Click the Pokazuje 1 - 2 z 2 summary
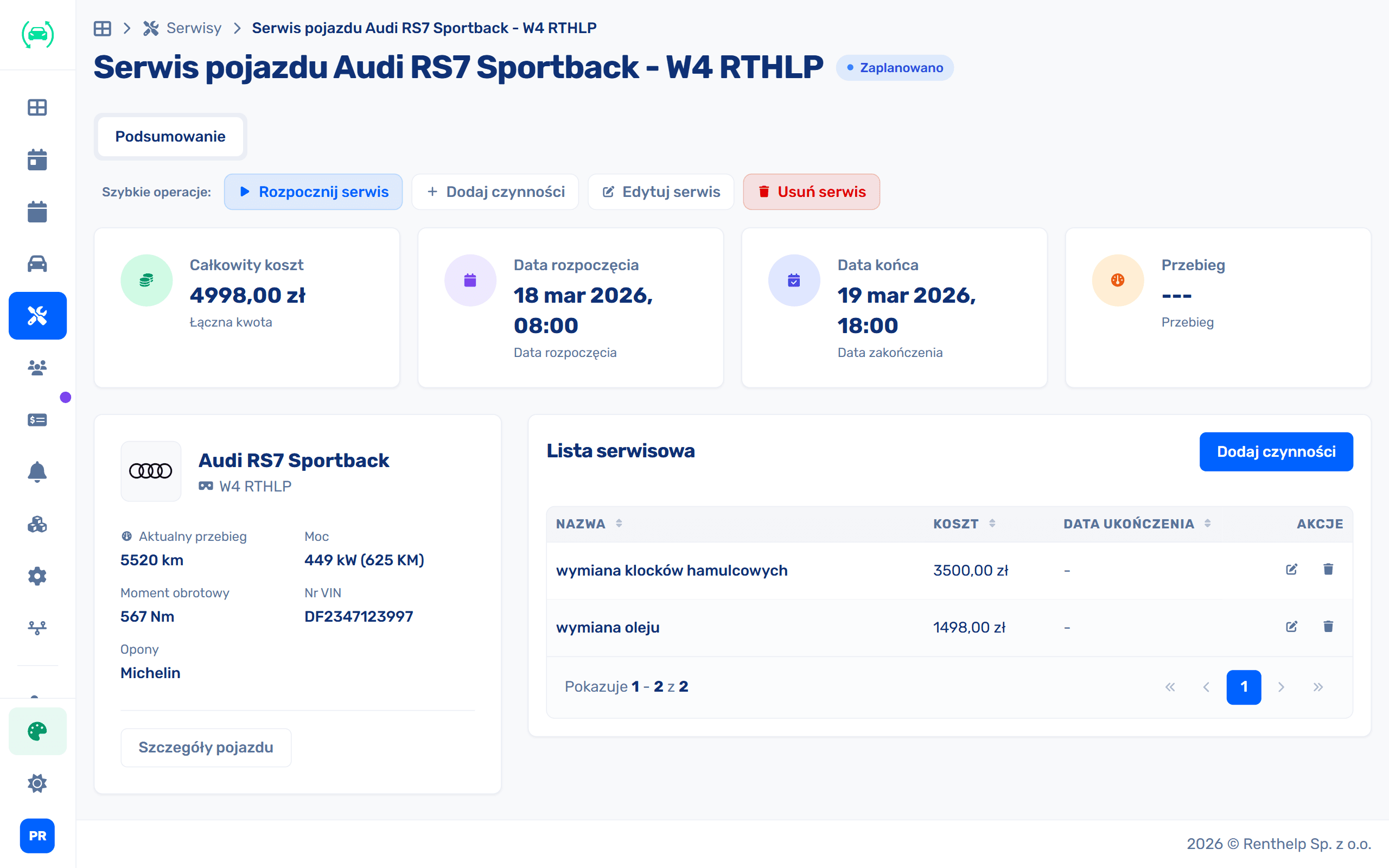Viewport: 1389px width, 868px height. [627, 687]
